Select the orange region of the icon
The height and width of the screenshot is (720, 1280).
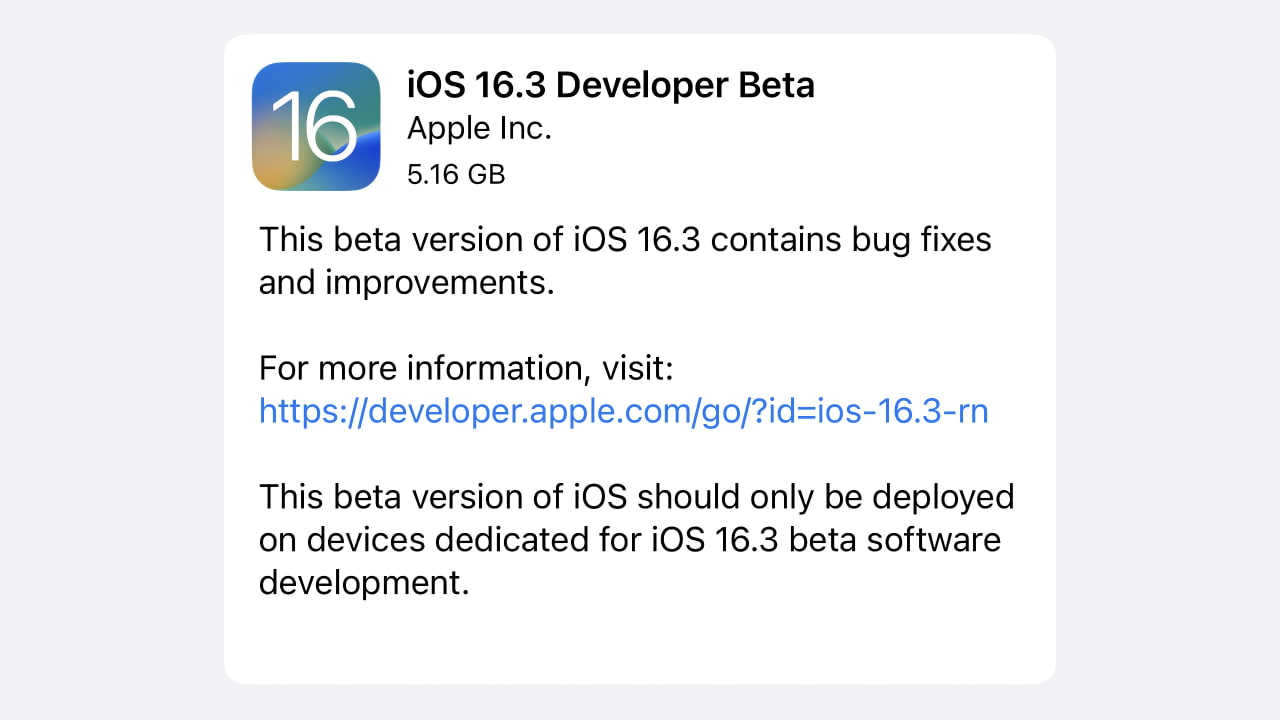(x=268, y=170)
